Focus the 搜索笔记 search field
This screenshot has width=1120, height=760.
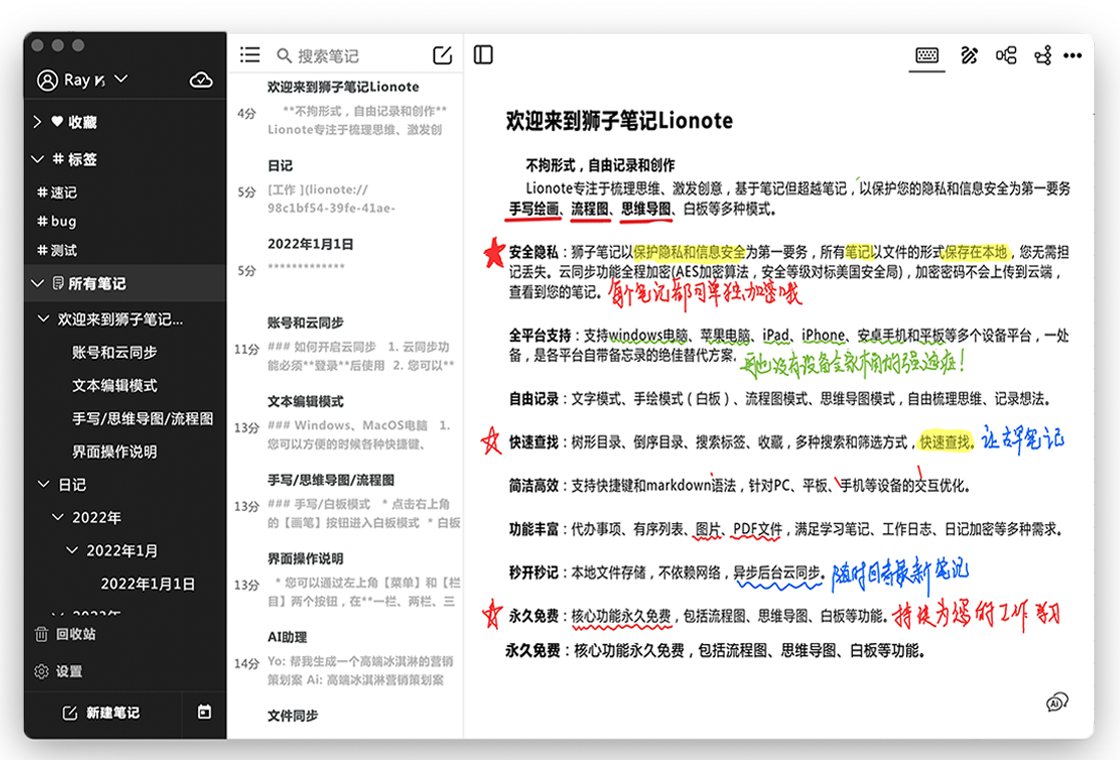pos(350,56)
